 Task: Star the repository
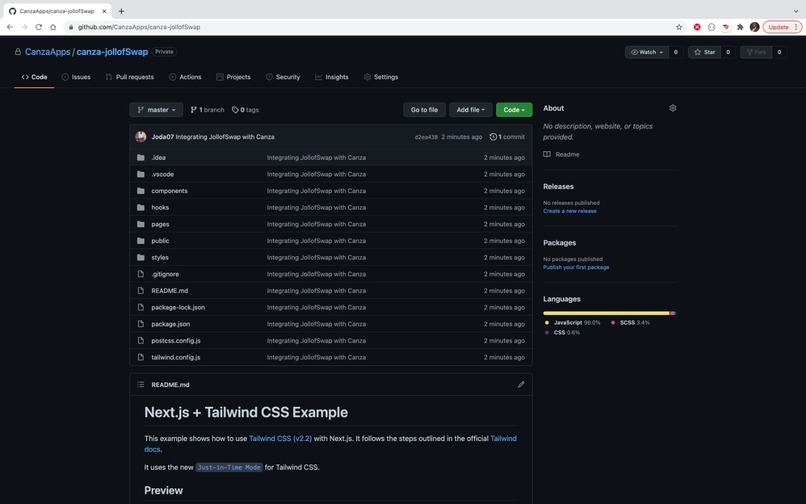click(704, 52)
